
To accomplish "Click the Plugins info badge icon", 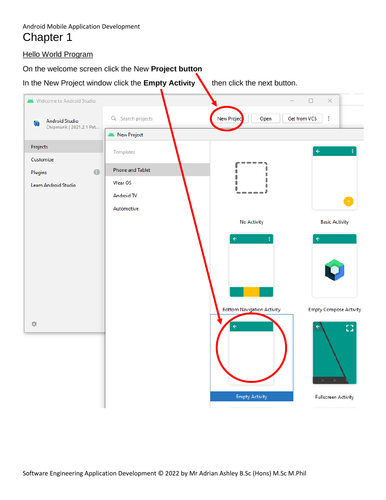I will 97,172.
